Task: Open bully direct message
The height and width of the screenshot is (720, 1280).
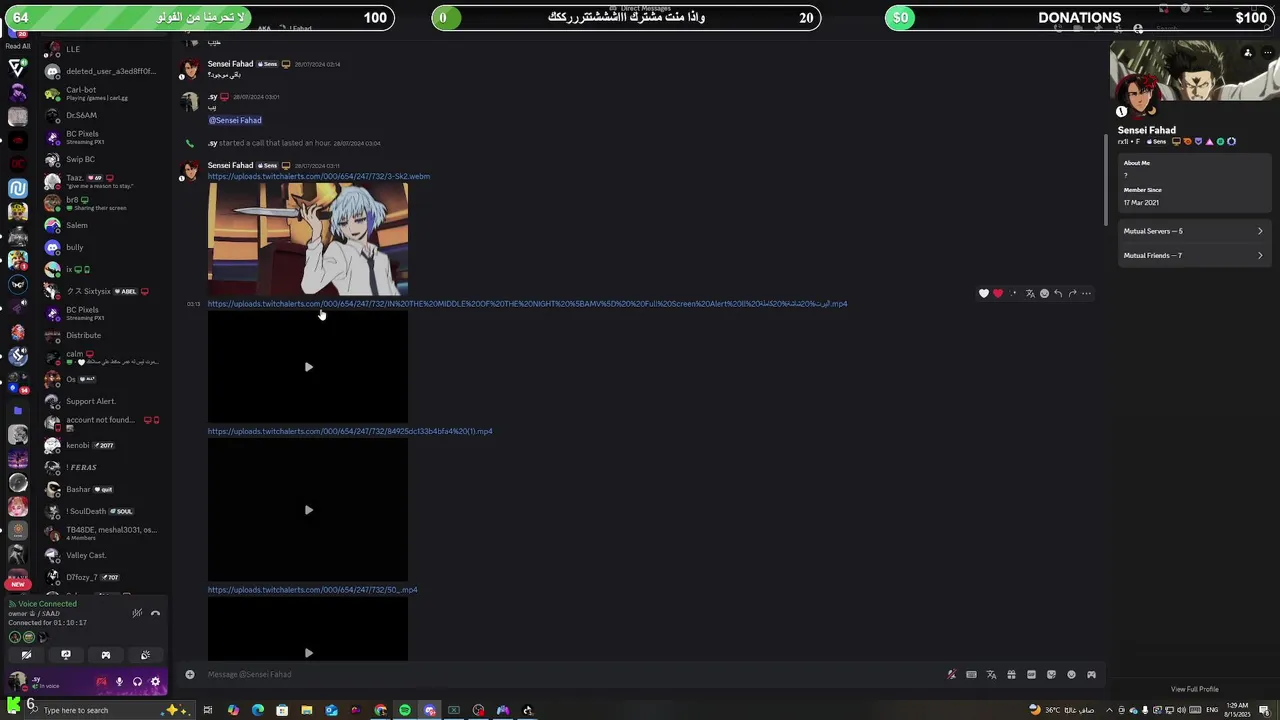Action: pos(105,247)
